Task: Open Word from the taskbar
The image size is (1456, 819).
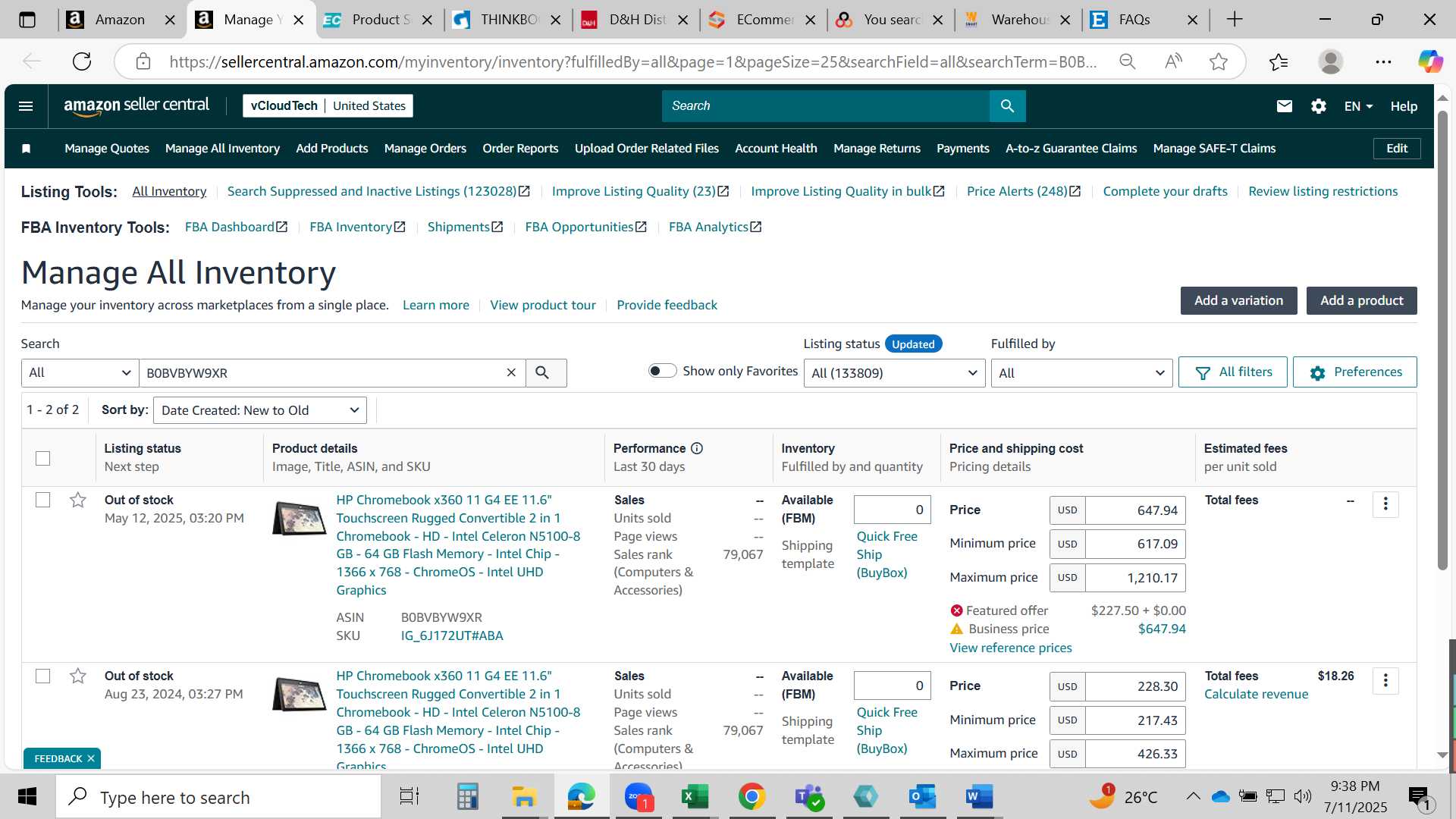Action: tap(979, 797)
